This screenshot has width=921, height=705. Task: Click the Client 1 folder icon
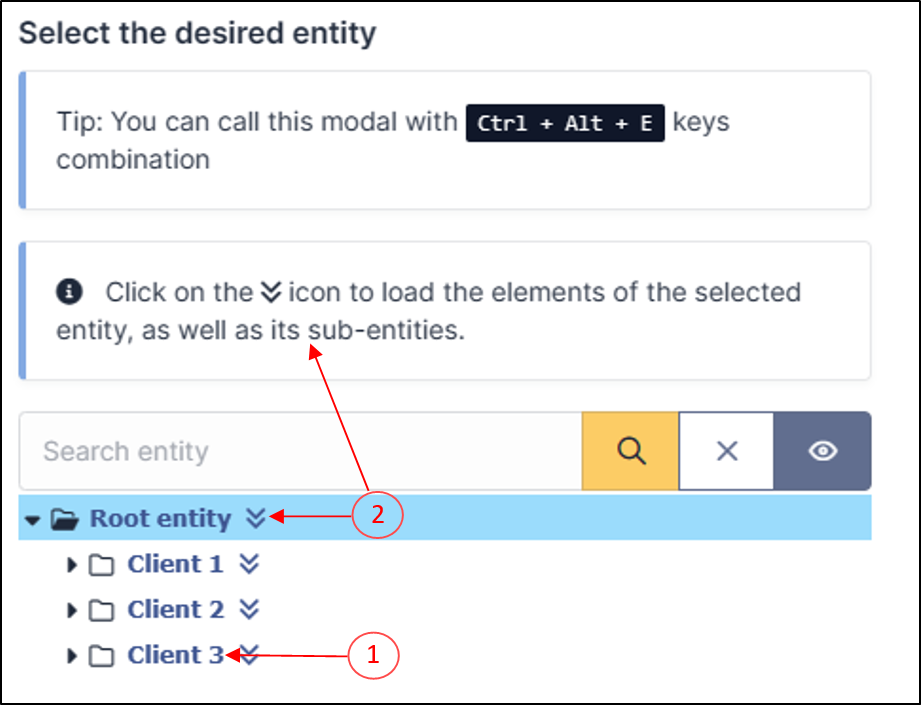coord(102,565)
